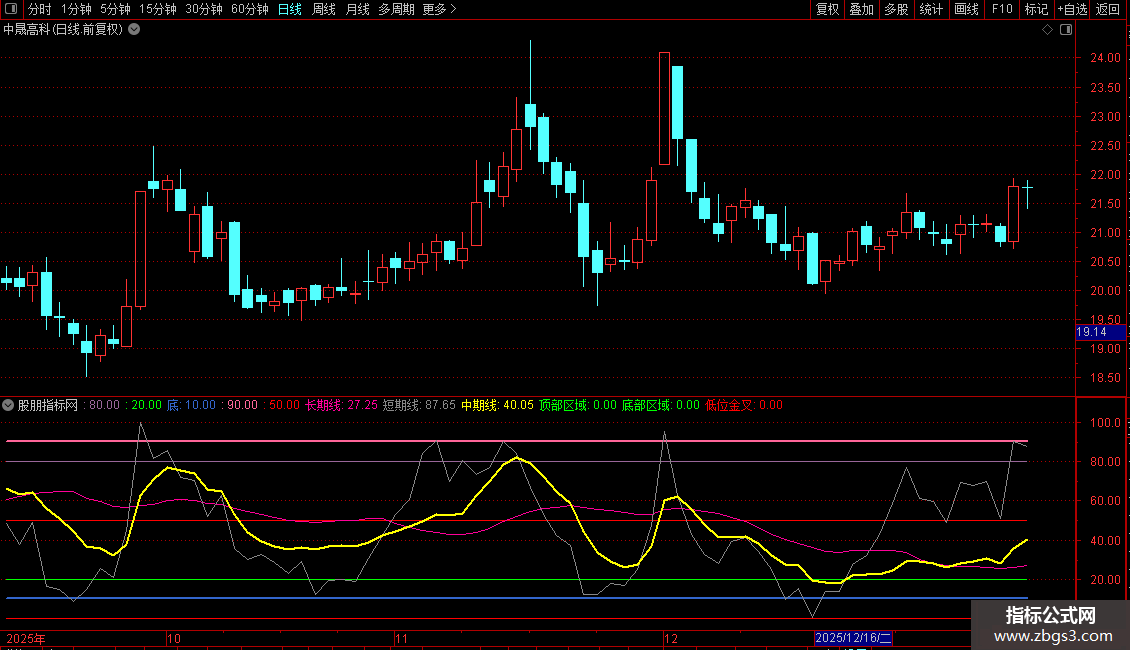Open the 多周期 multi-period view
Viewport: 1130px width, 650px height.
396,9
